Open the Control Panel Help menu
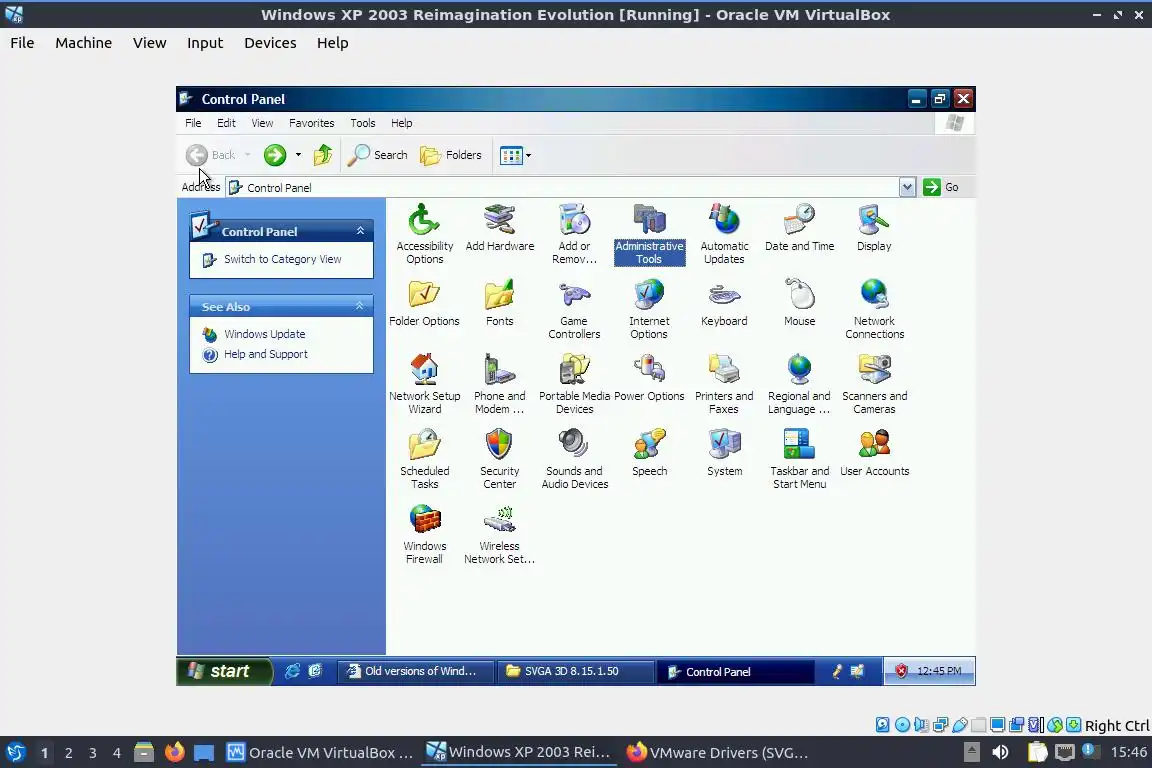Viewport: 1152px width, 768px height. click(402, 123)
